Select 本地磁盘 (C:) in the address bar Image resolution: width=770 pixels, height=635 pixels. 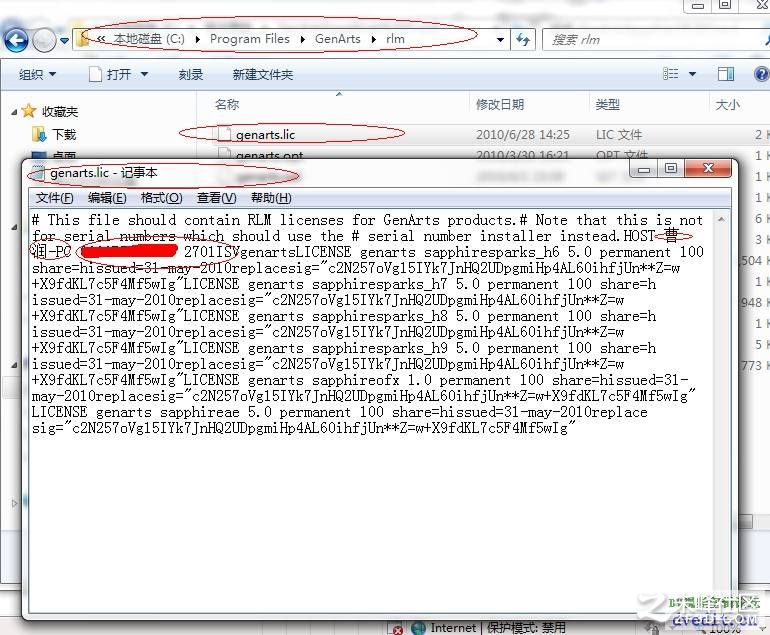pos(149,39)
